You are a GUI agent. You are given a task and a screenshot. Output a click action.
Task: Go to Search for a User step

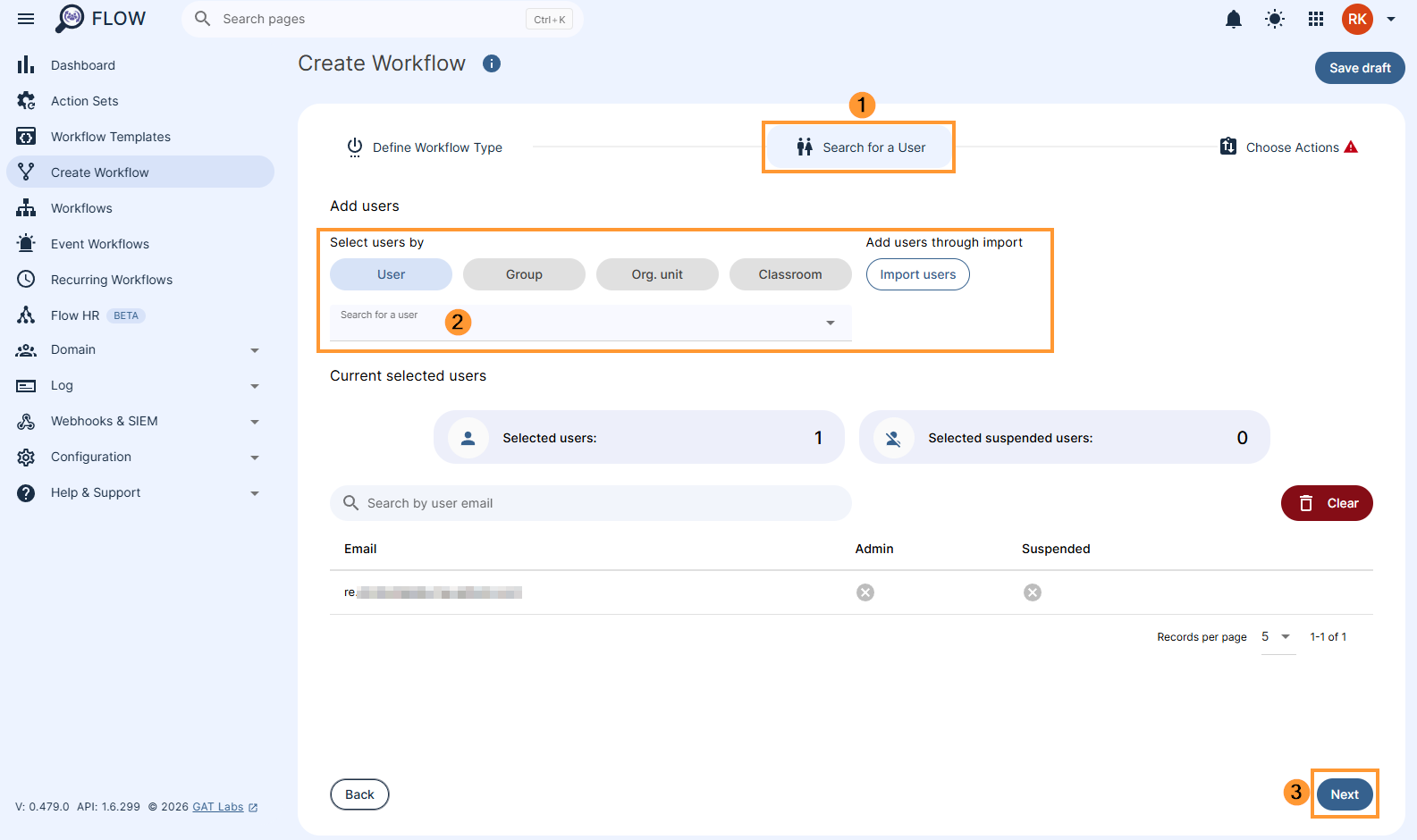860,147
